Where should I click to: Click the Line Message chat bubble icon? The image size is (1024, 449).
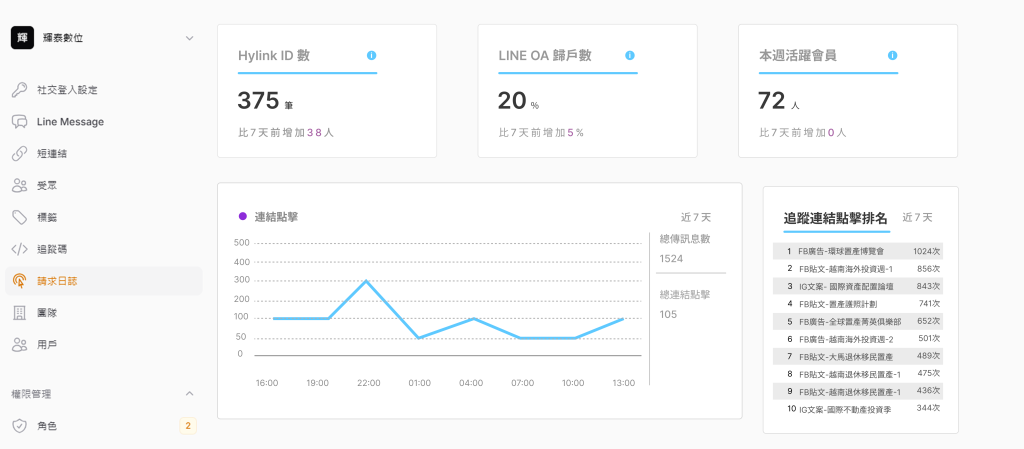[19, 122]
